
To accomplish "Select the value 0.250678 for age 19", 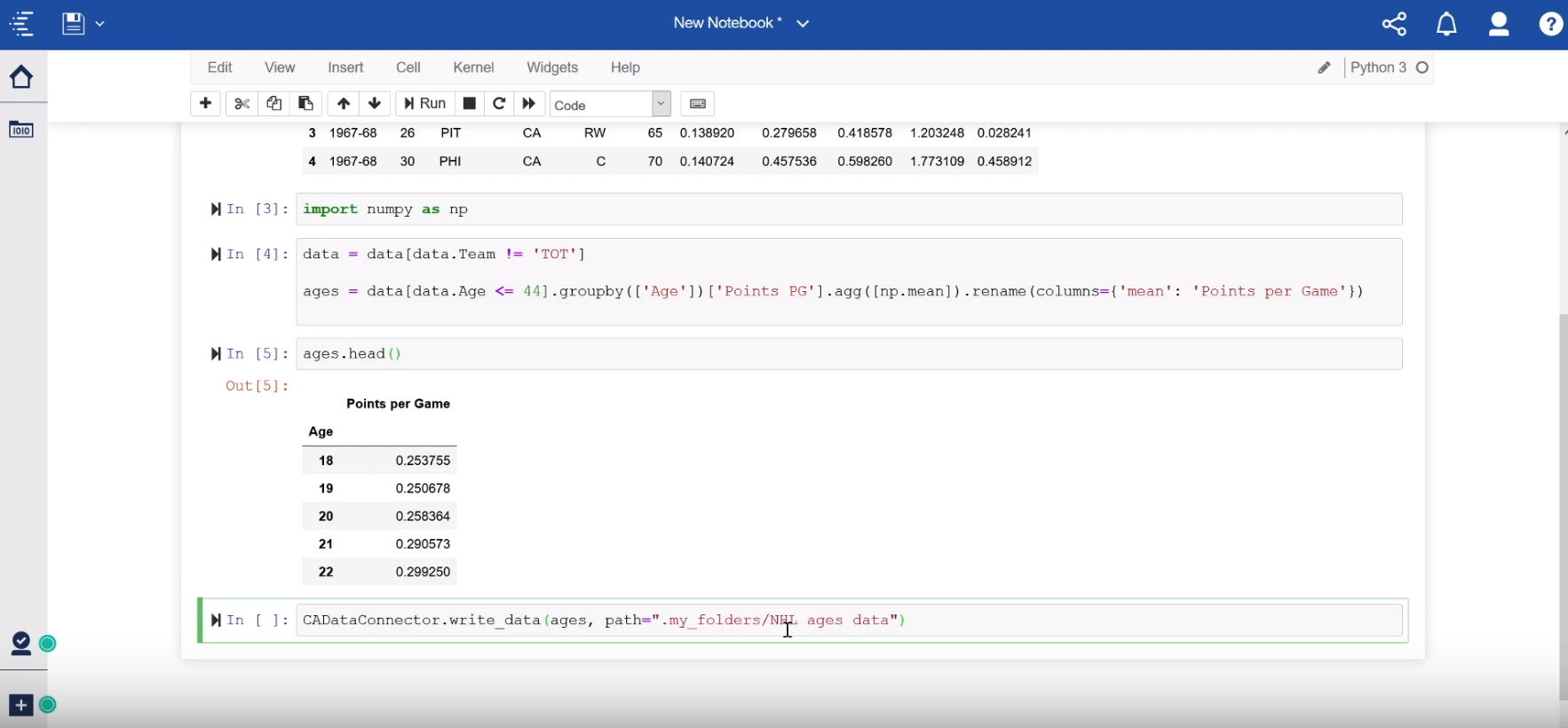I will pyautogui.click(x=423, y=488).
